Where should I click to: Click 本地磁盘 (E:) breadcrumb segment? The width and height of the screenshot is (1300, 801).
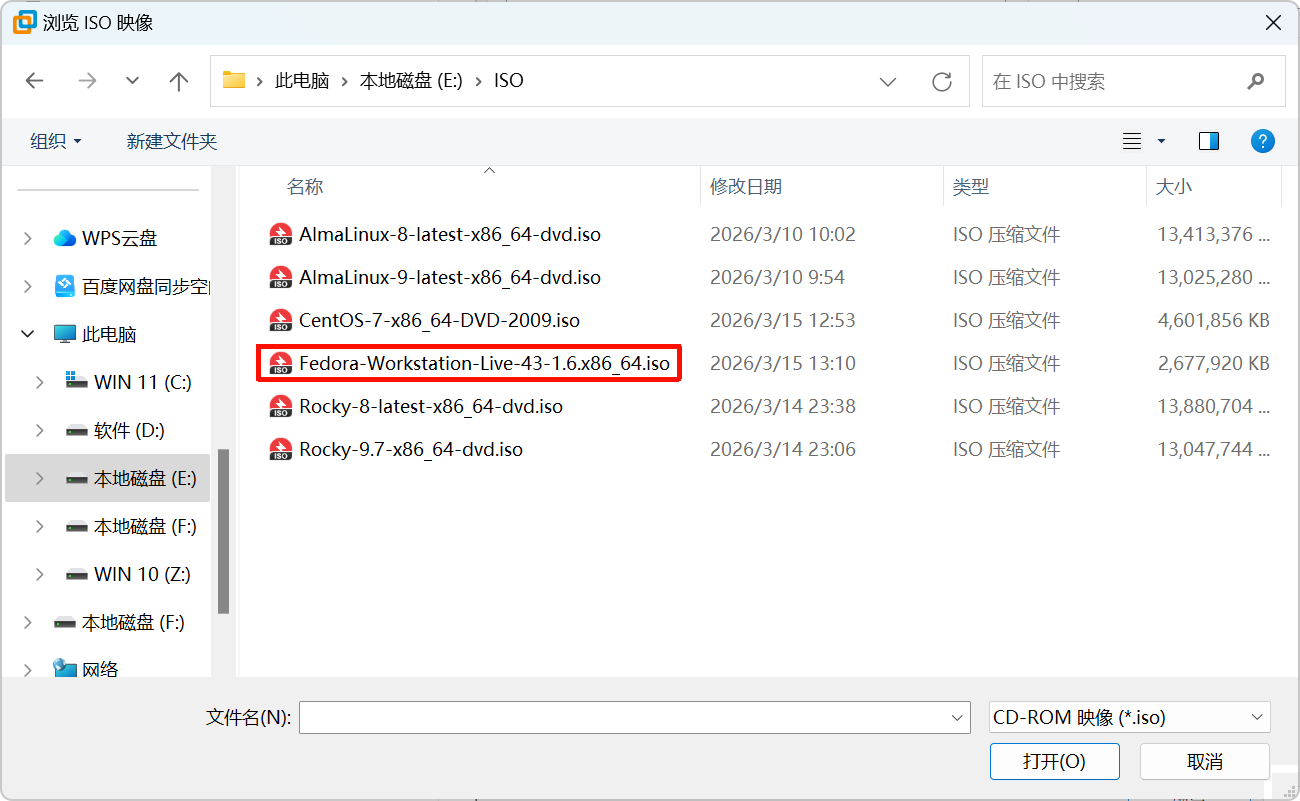(x=411, y=81)
